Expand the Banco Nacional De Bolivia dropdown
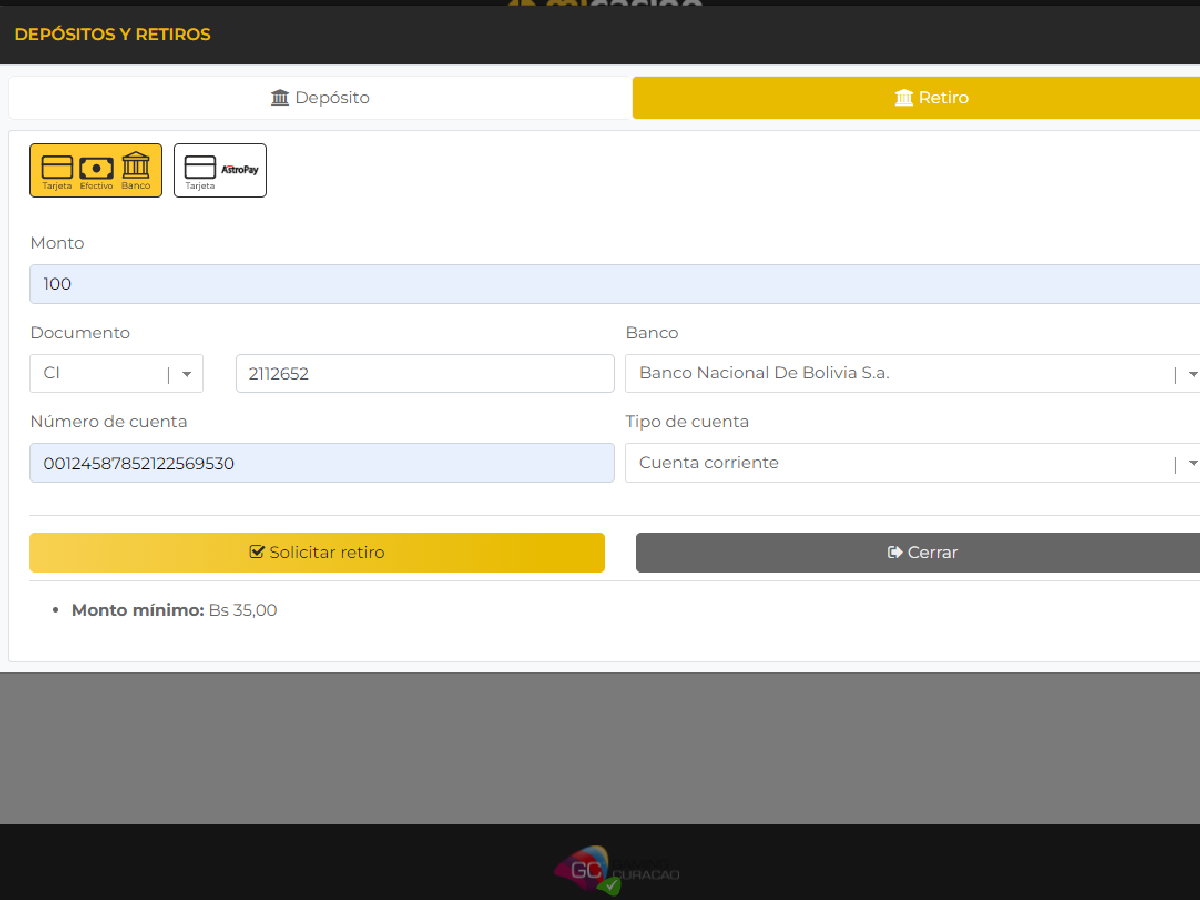 1190,374
